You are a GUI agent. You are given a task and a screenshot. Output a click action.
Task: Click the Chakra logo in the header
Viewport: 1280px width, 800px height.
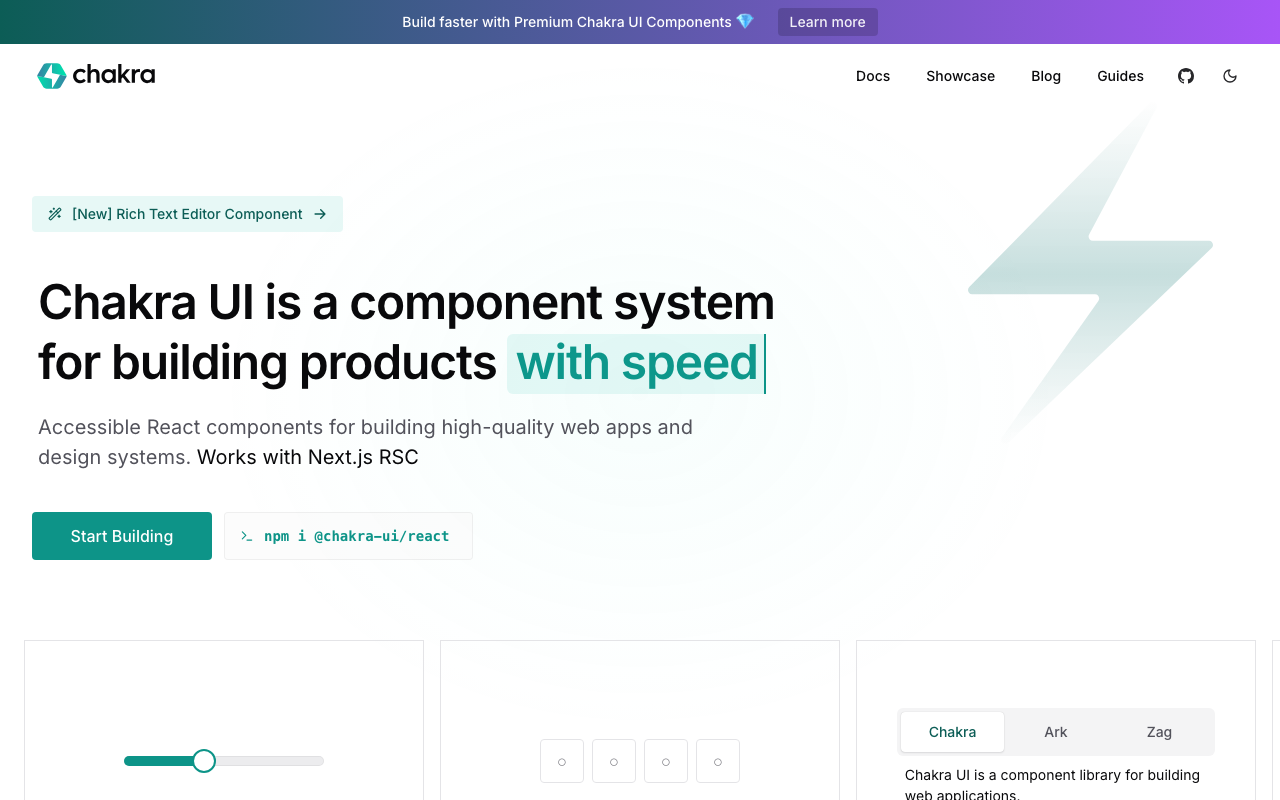tap(96, 75)
